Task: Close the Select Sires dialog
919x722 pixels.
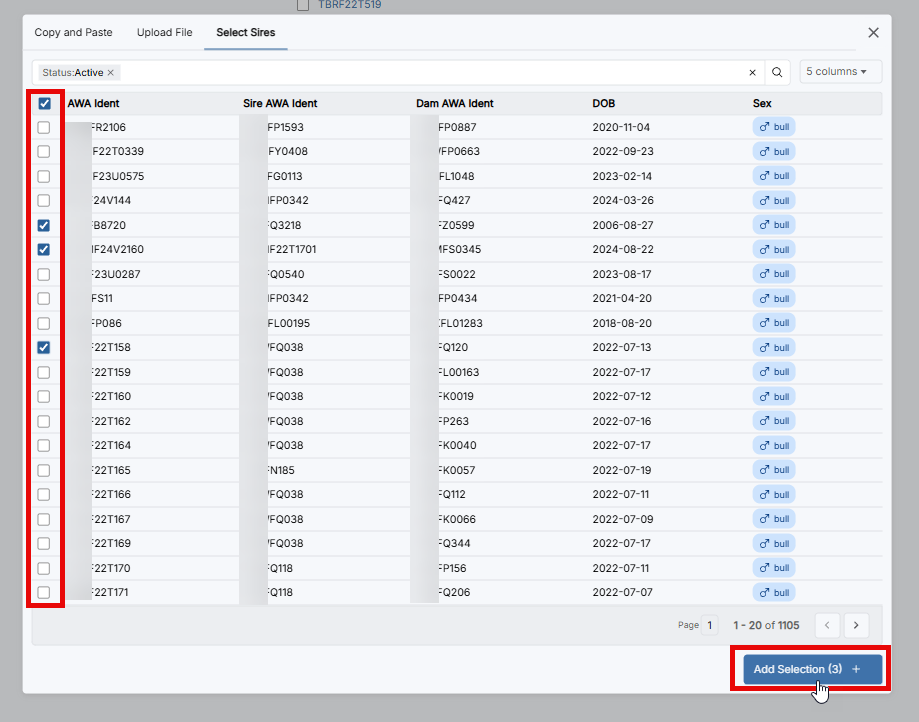Action: point(873,32)
